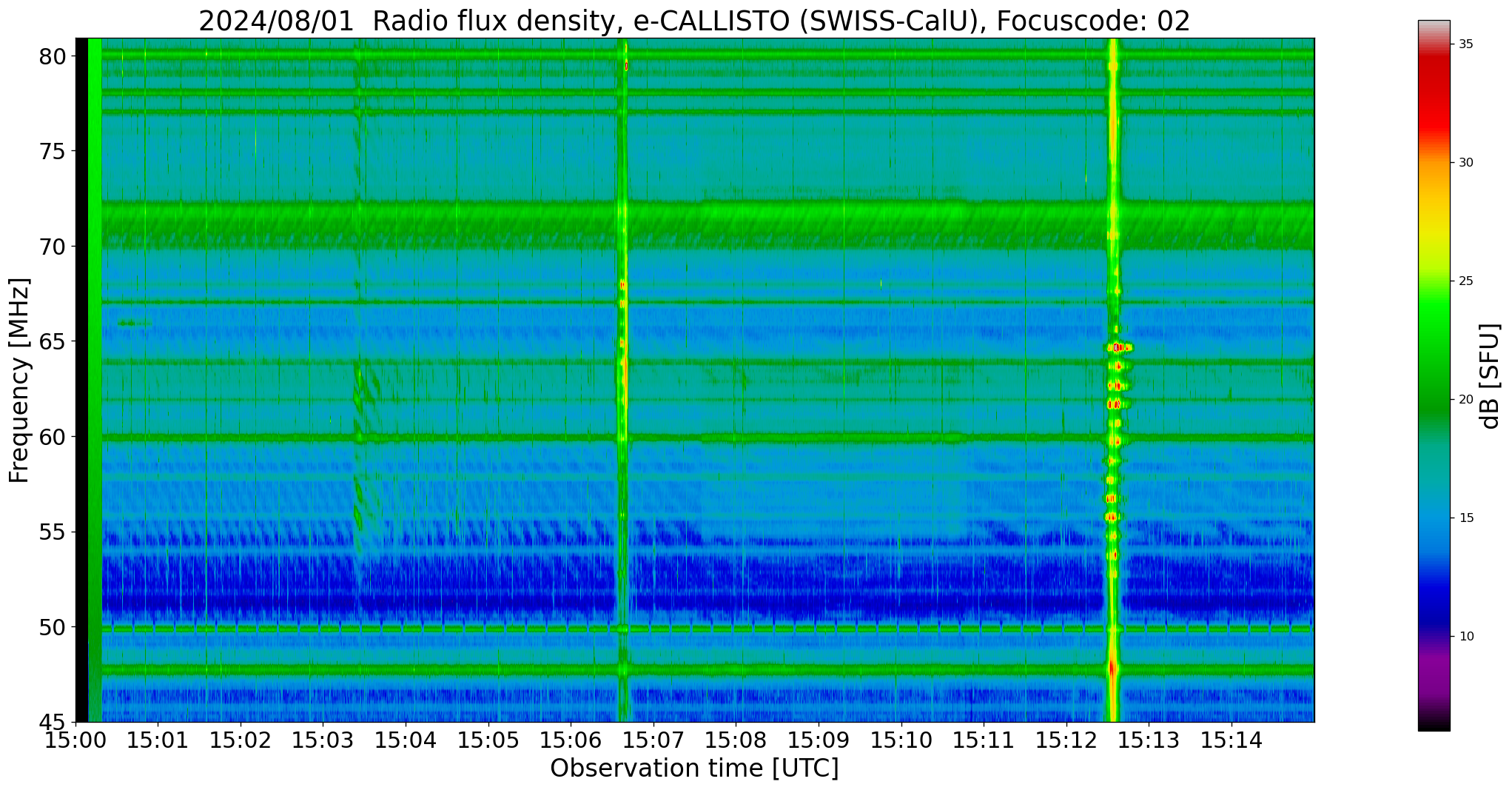Click the black strip at the spectrogram's left edge

[x=81, y=380]
